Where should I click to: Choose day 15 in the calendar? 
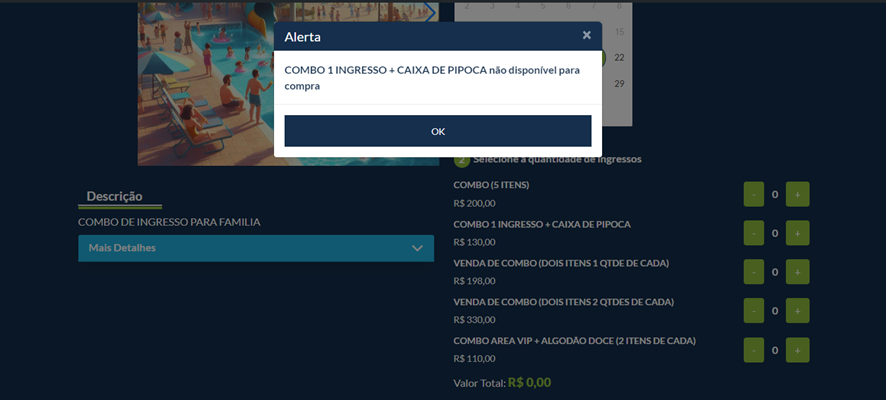tap(619, 32)
